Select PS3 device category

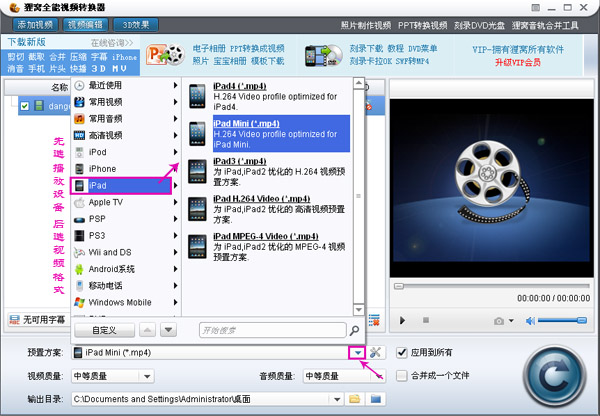(126, 235)
